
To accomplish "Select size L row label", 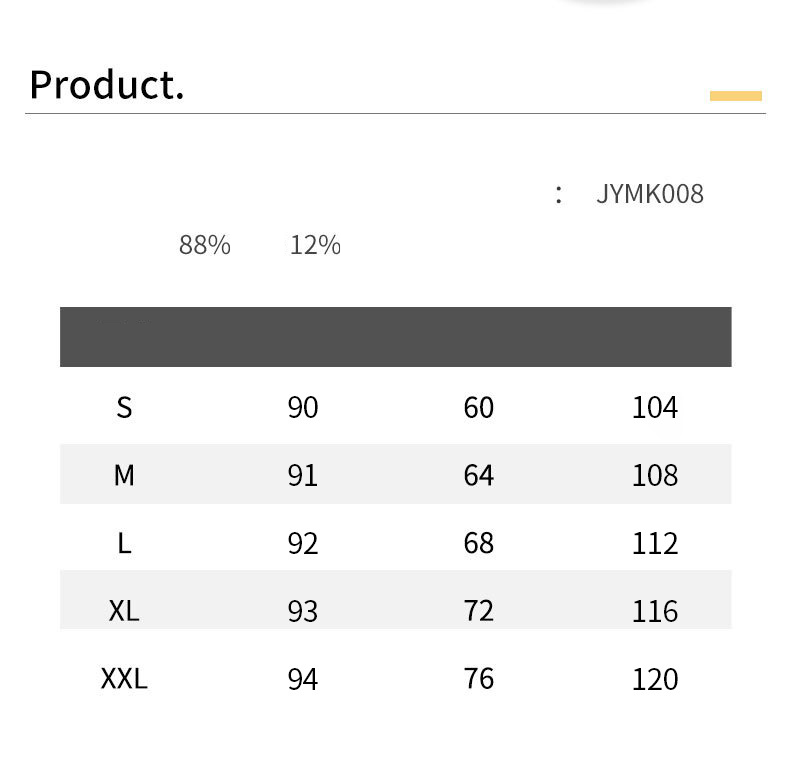I will [124, 543].
